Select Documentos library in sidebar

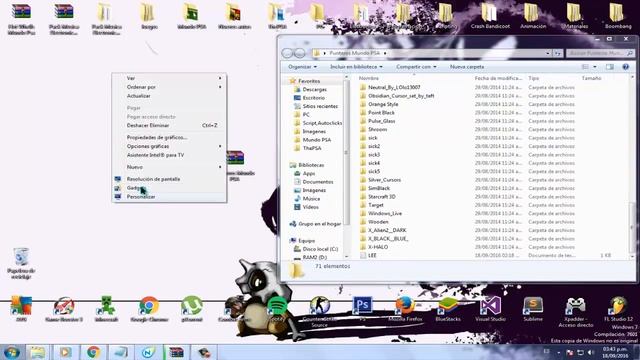(318, 182)
